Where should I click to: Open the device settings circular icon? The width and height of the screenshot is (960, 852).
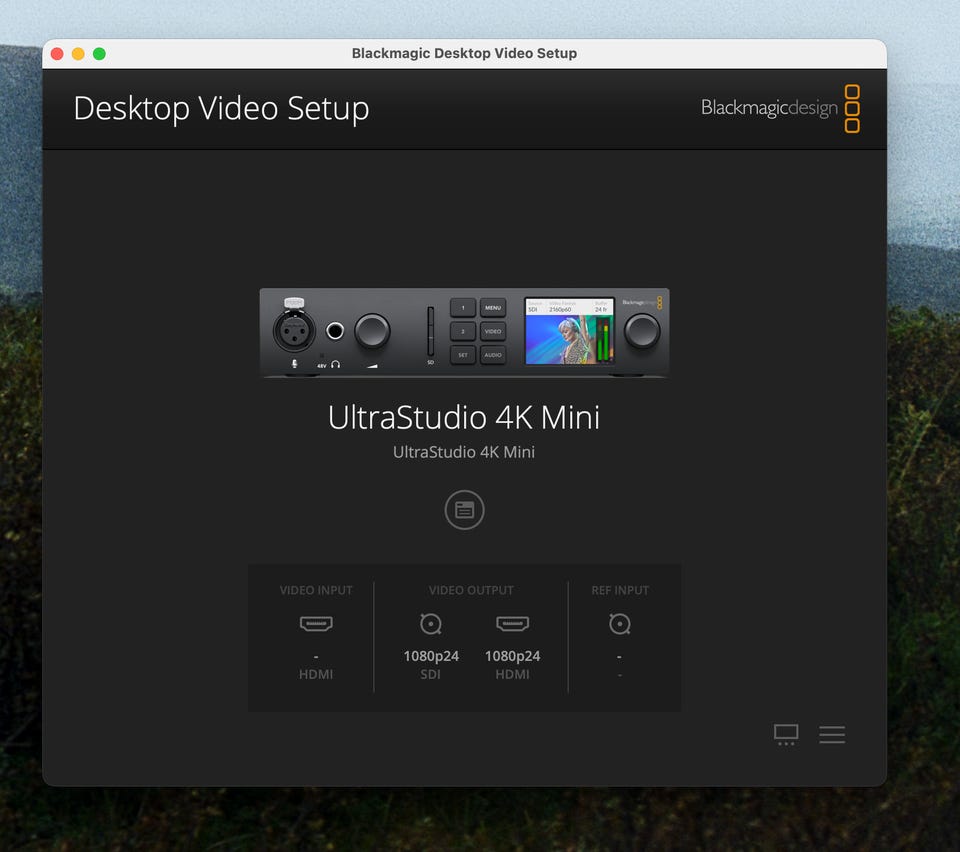pyautogui.click(x=464, y=510)
